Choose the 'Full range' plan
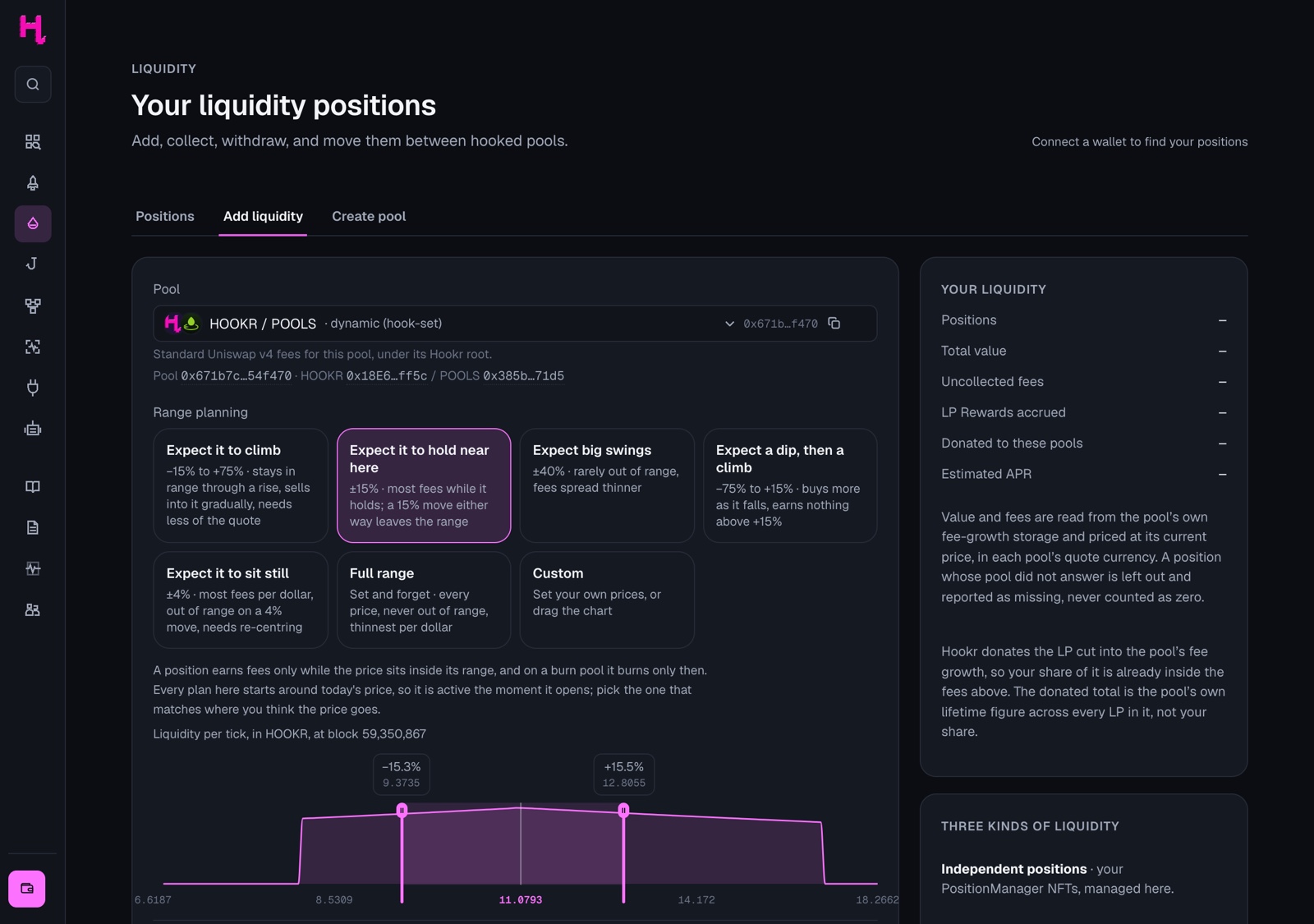Screen dimensions: 1314x924 pyautogui.click(x=424, y=600)
